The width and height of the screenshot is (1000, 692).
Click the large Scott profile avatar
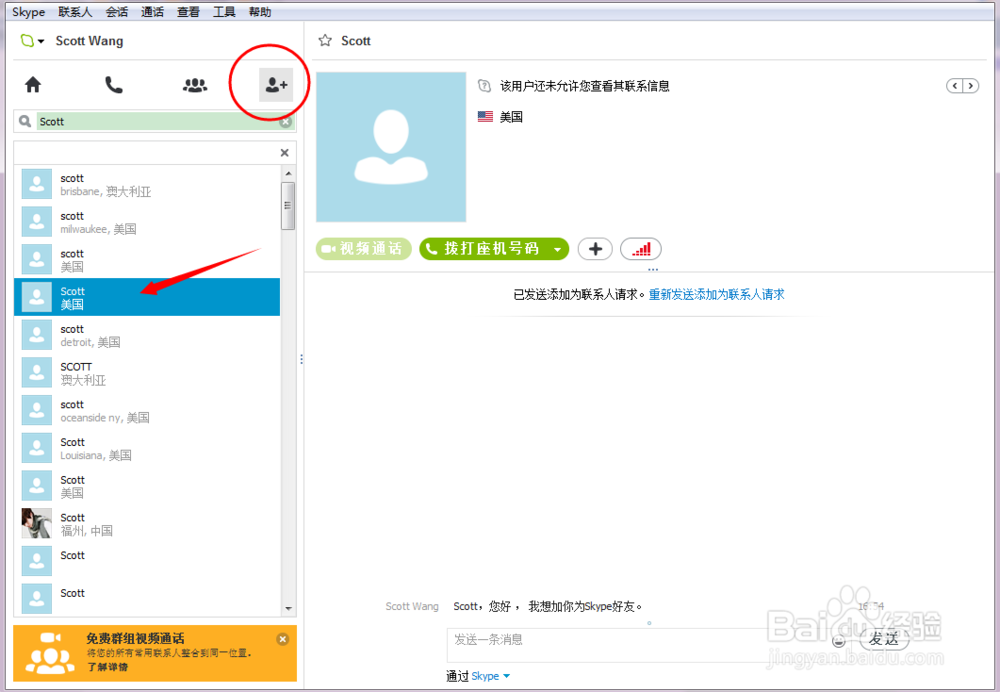(391, 147)
